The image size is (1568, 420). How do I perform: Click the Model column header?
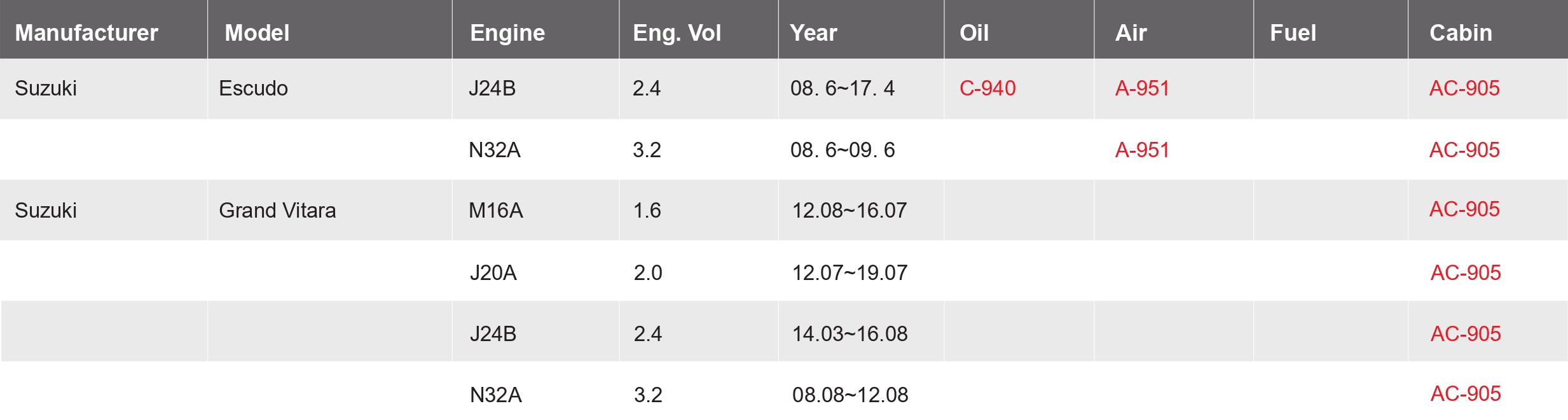(257, 32)
